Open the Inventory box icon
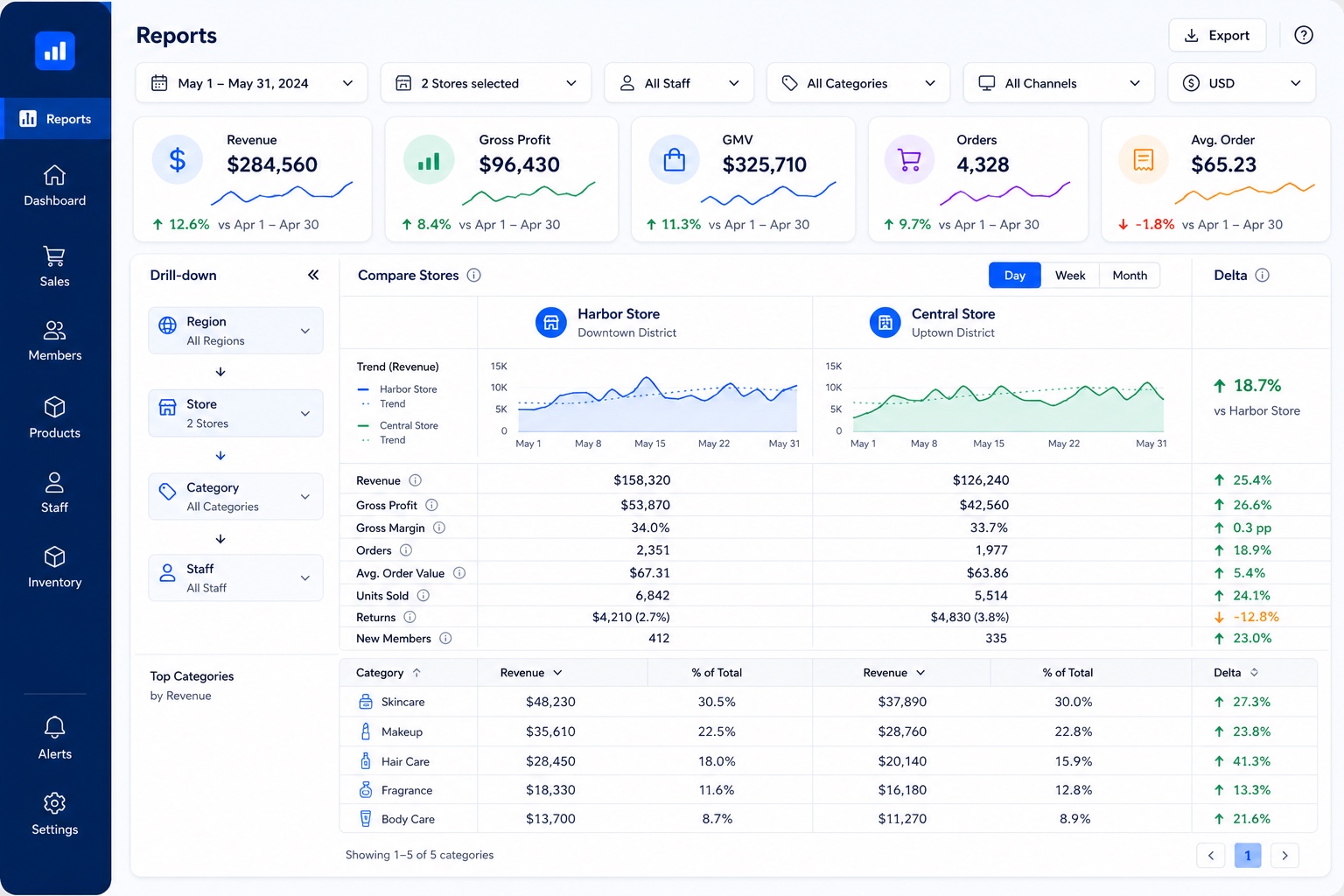 [x=54, y=557]
